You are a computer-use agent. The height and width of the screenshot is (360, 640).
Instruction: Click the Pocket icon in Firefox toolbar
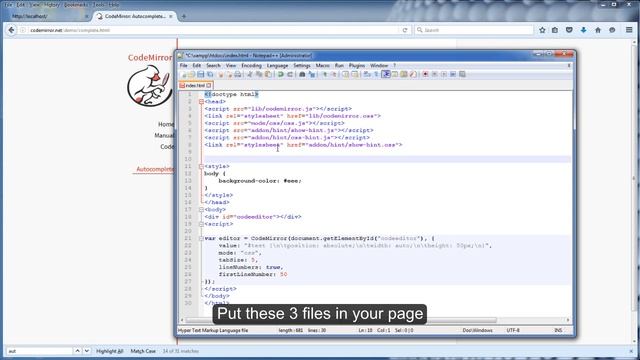click(569, 30)
